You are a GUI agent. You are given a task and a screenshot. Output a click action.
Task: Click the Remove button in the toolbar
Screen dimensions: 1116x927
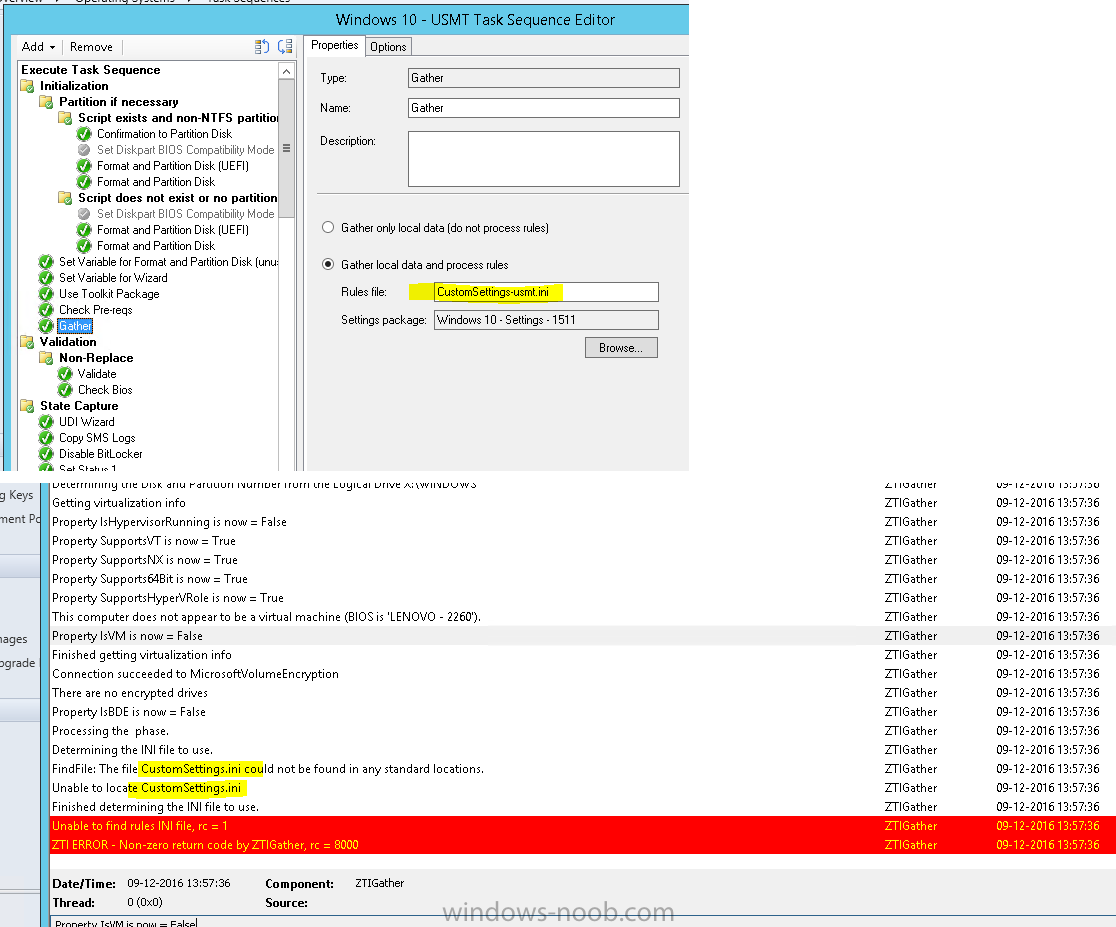pos(91,47)
